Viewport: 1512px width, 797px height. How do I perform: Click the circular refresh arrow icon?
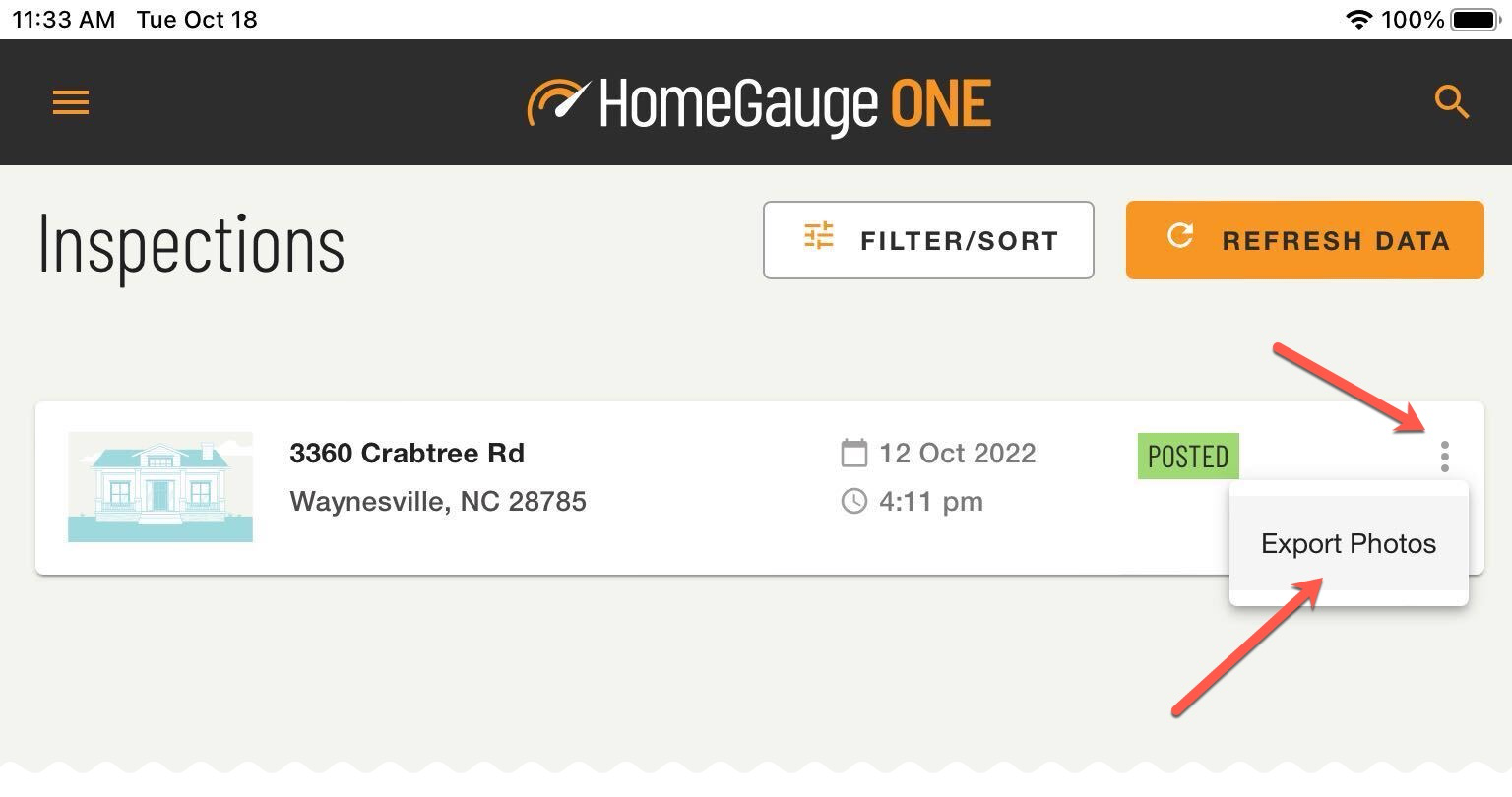[1179, 236]
